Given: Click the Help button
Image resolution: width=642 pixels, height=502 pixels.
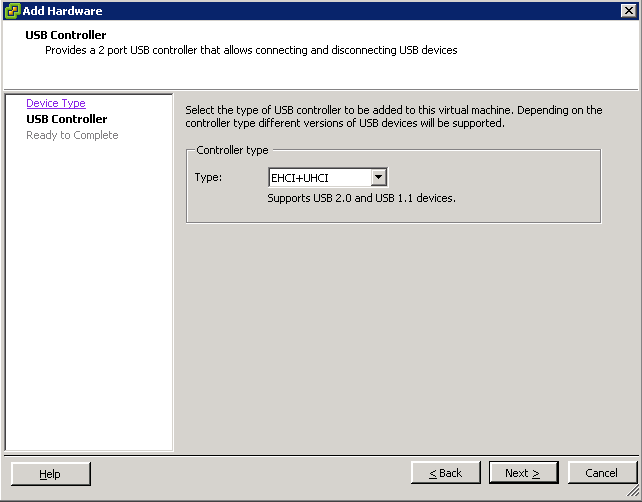Looking at the screenshot, I should [51, 474].
